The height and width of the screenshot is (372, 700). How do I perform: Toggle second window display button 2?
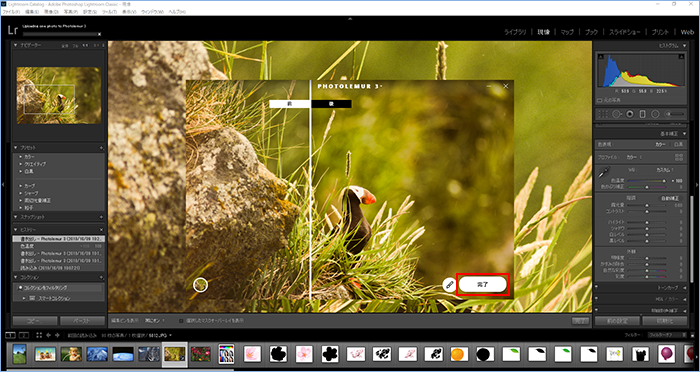(x=24, y=335)
